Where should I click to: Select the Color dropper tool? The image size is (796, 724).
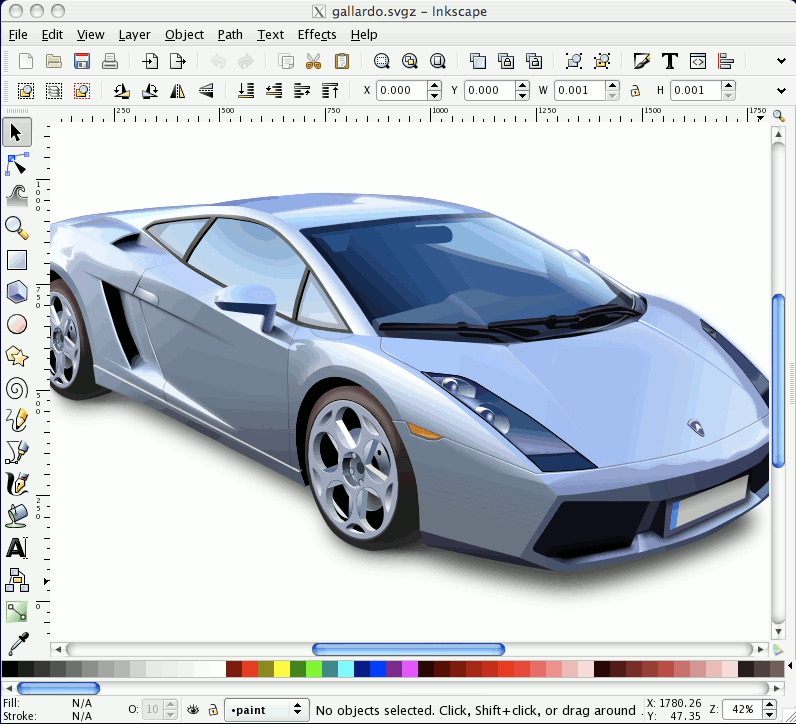point(17,642)
